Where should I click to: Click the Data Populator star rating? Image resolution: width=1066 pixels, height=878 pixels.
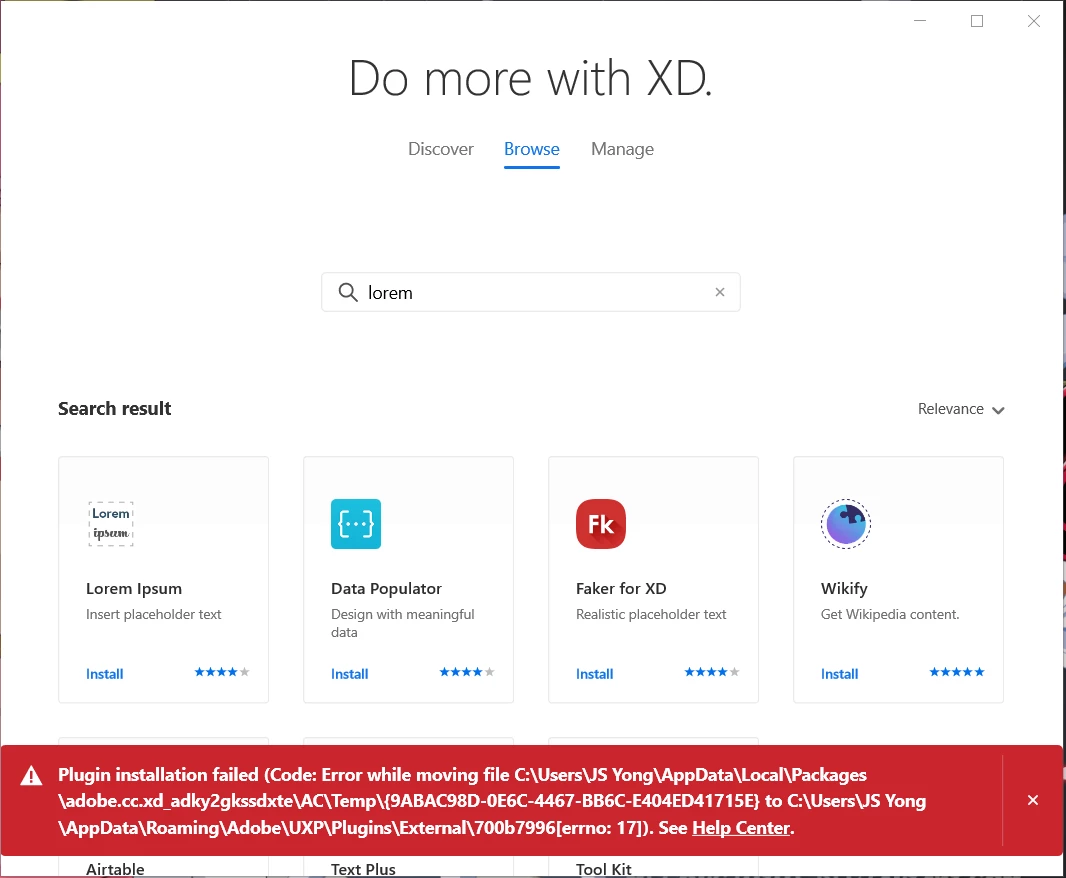pos(467,672)
